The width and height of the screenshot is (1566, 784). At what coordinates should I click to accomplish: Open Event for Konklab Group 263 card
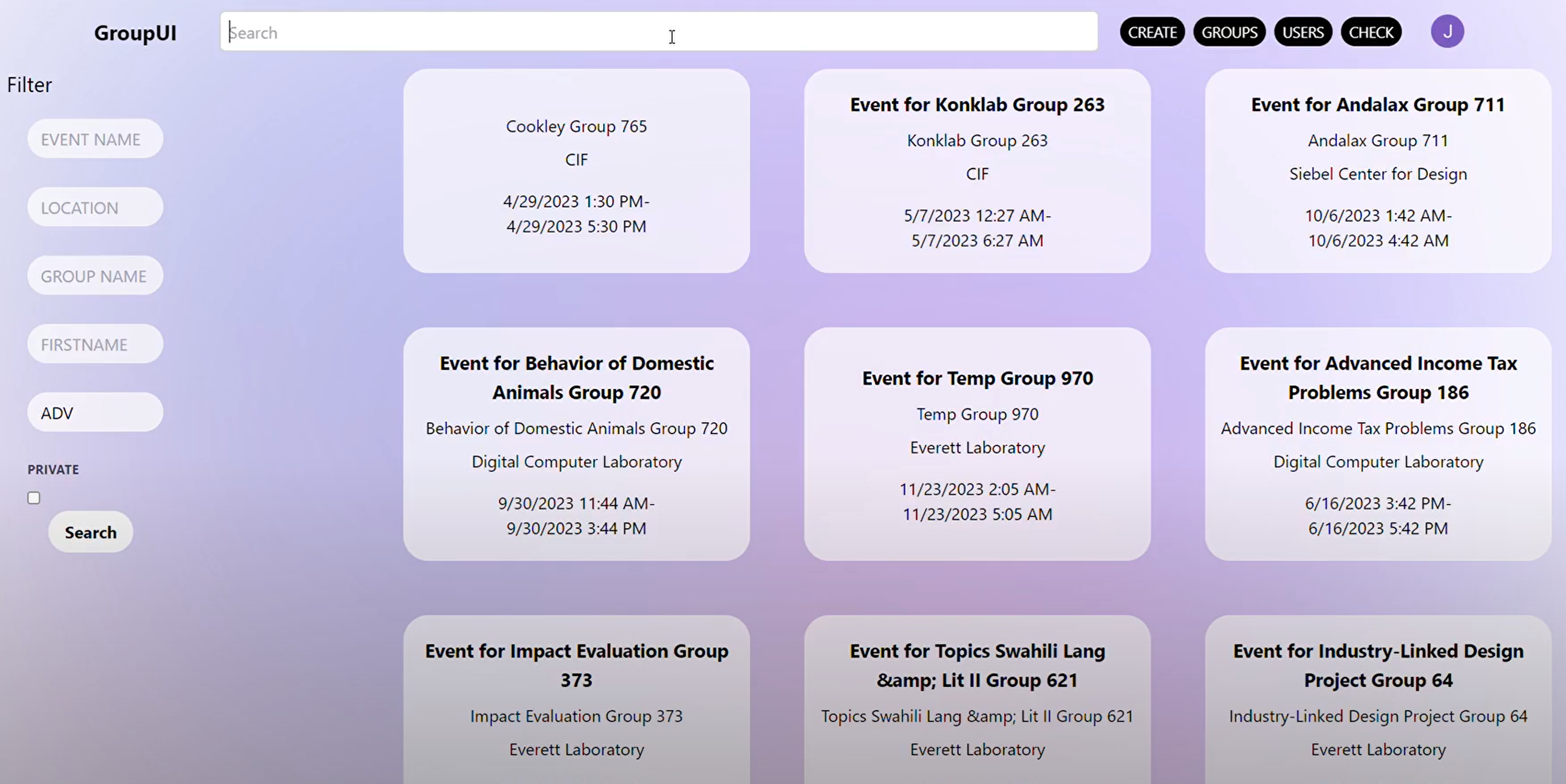[976, 172]
